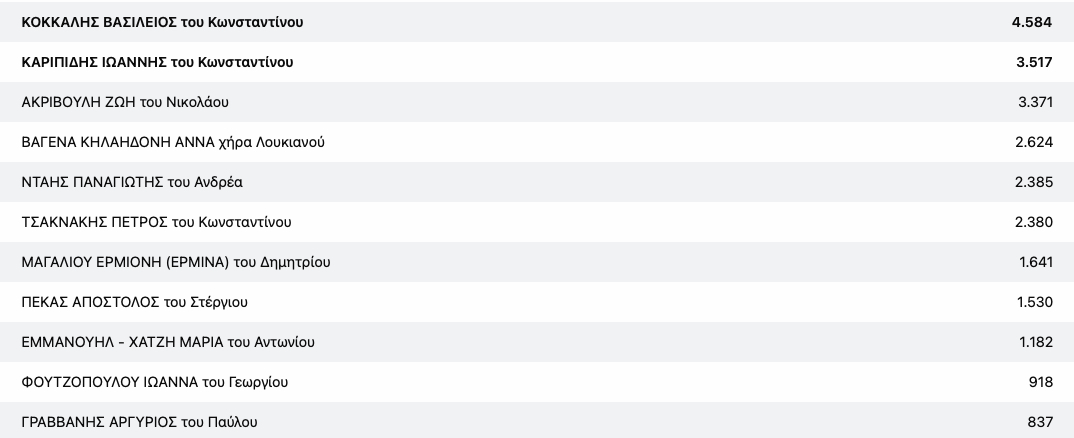Select ΜΑΓΑΛΙΟΥ ΕΡΜΙΟΝΗ (ΕΡΜΙΝΑ) name
The height and width of the screenshot is (438, 1074).
pyautogui.click(x=175, y=262)
